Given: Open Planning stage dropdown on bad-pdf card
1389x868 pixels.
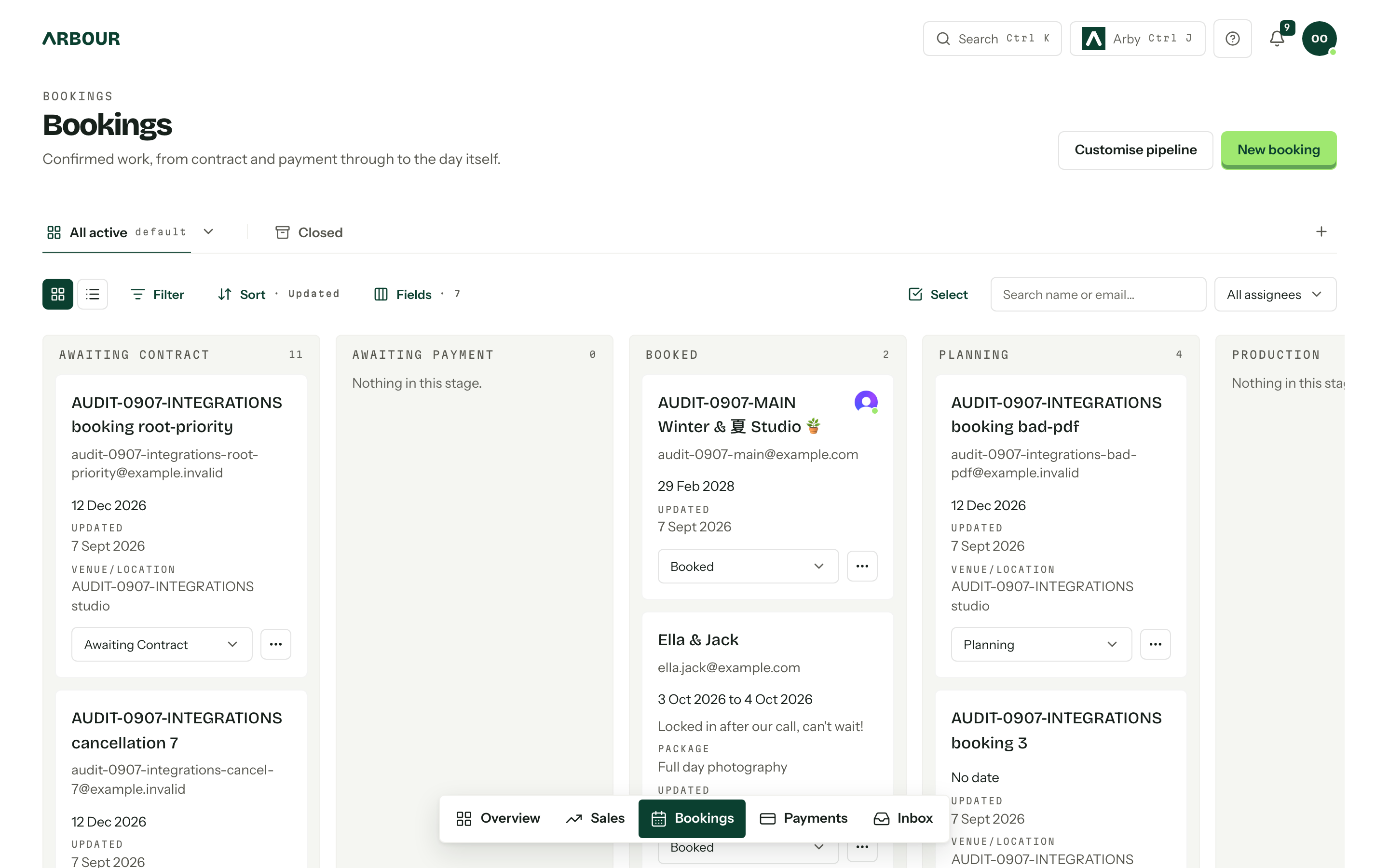Looking at the screenshot, I should coord(1041,644).
